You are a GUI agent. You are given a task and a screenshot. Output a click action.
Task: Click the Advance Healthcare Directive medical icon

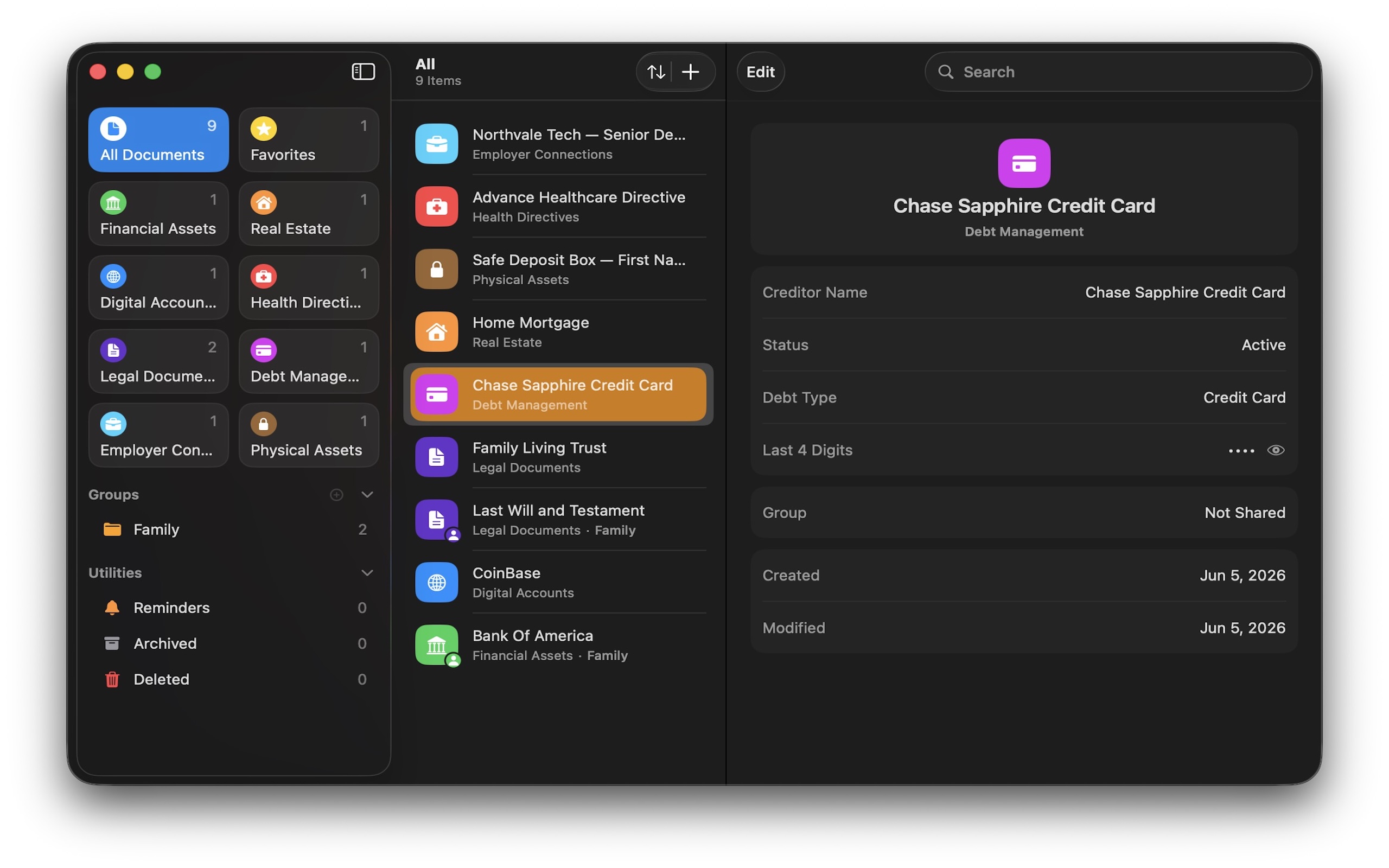[436, 206]
